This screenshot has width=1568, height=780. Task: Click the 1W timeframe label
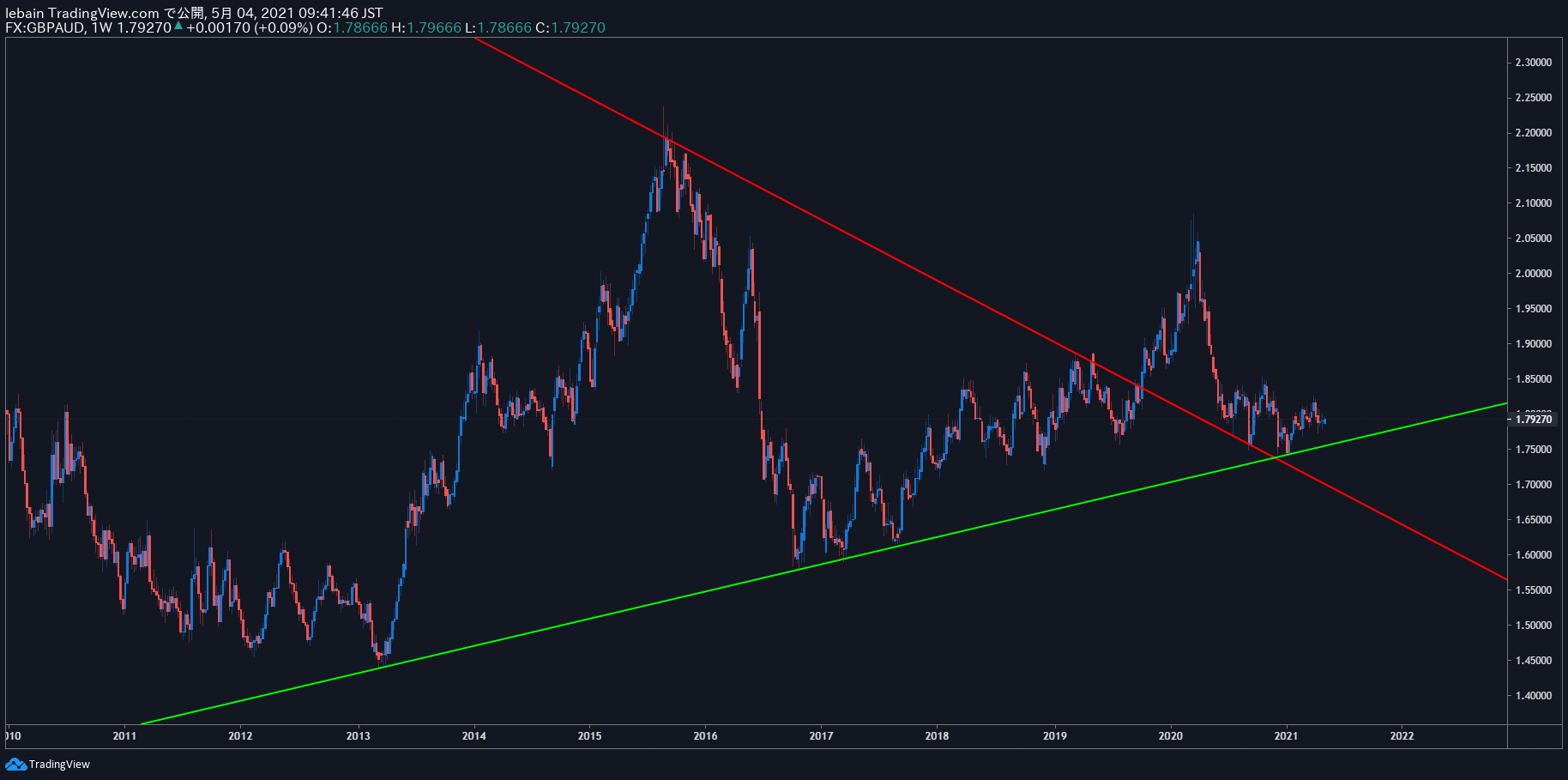102,27
